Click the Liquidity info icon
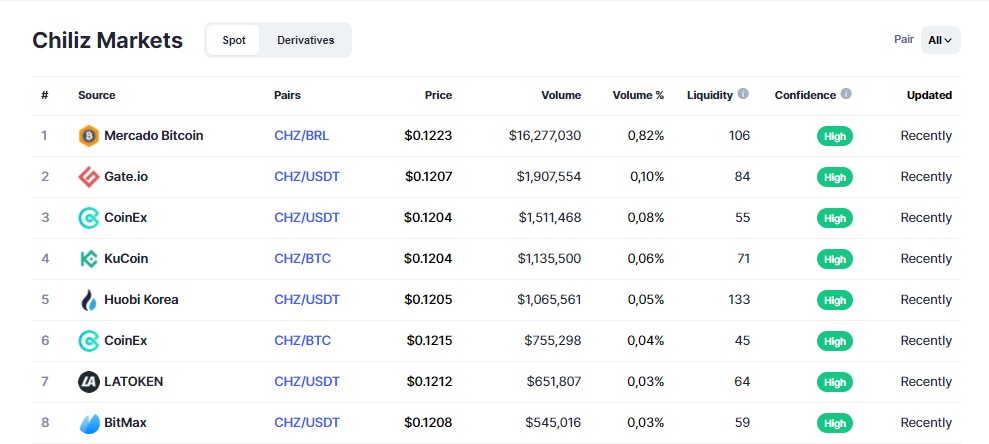The width and height of the screenshot is (989, 444). 743,94
